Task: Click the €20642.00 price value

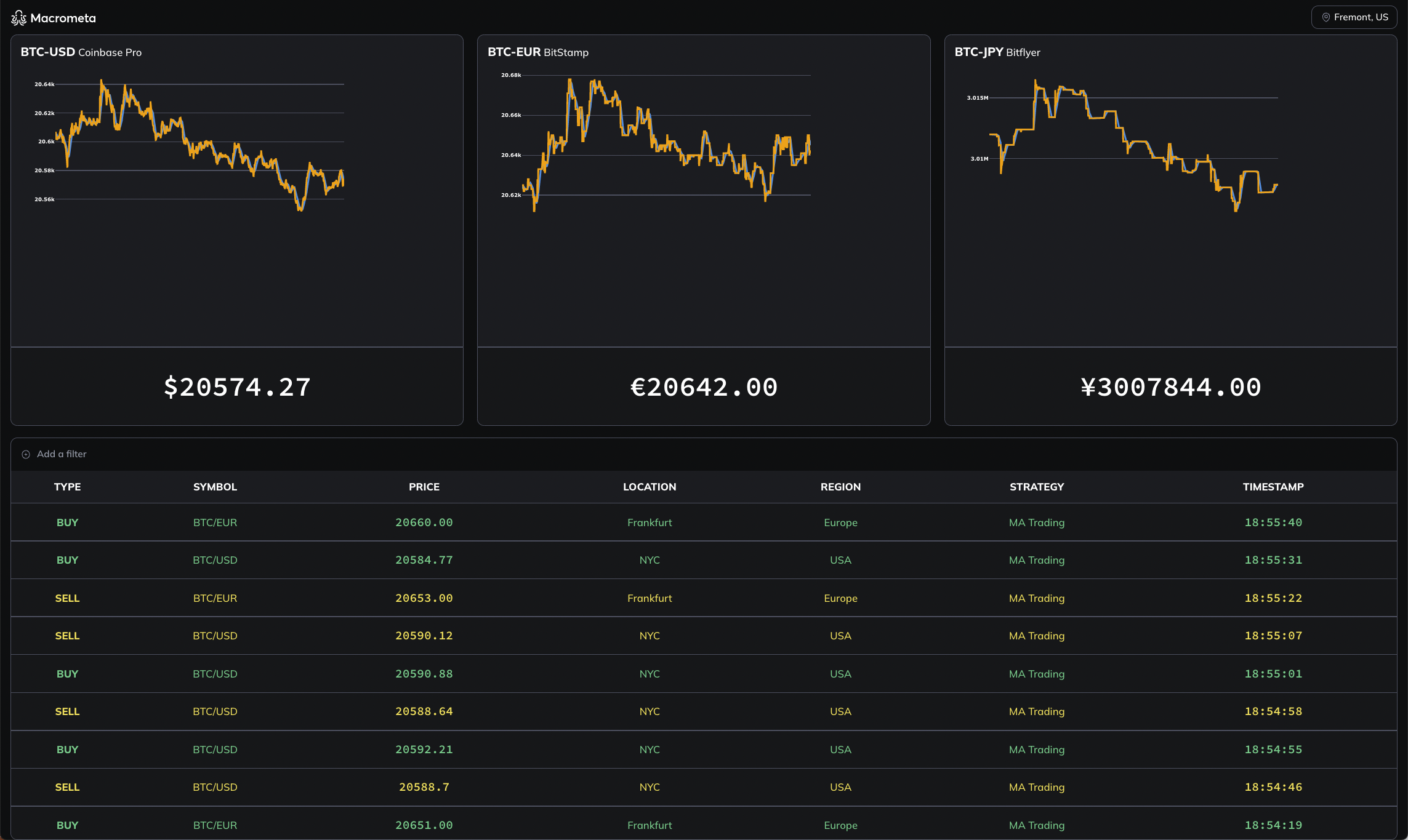Action: pyautogui.click(x=704, y=387)
